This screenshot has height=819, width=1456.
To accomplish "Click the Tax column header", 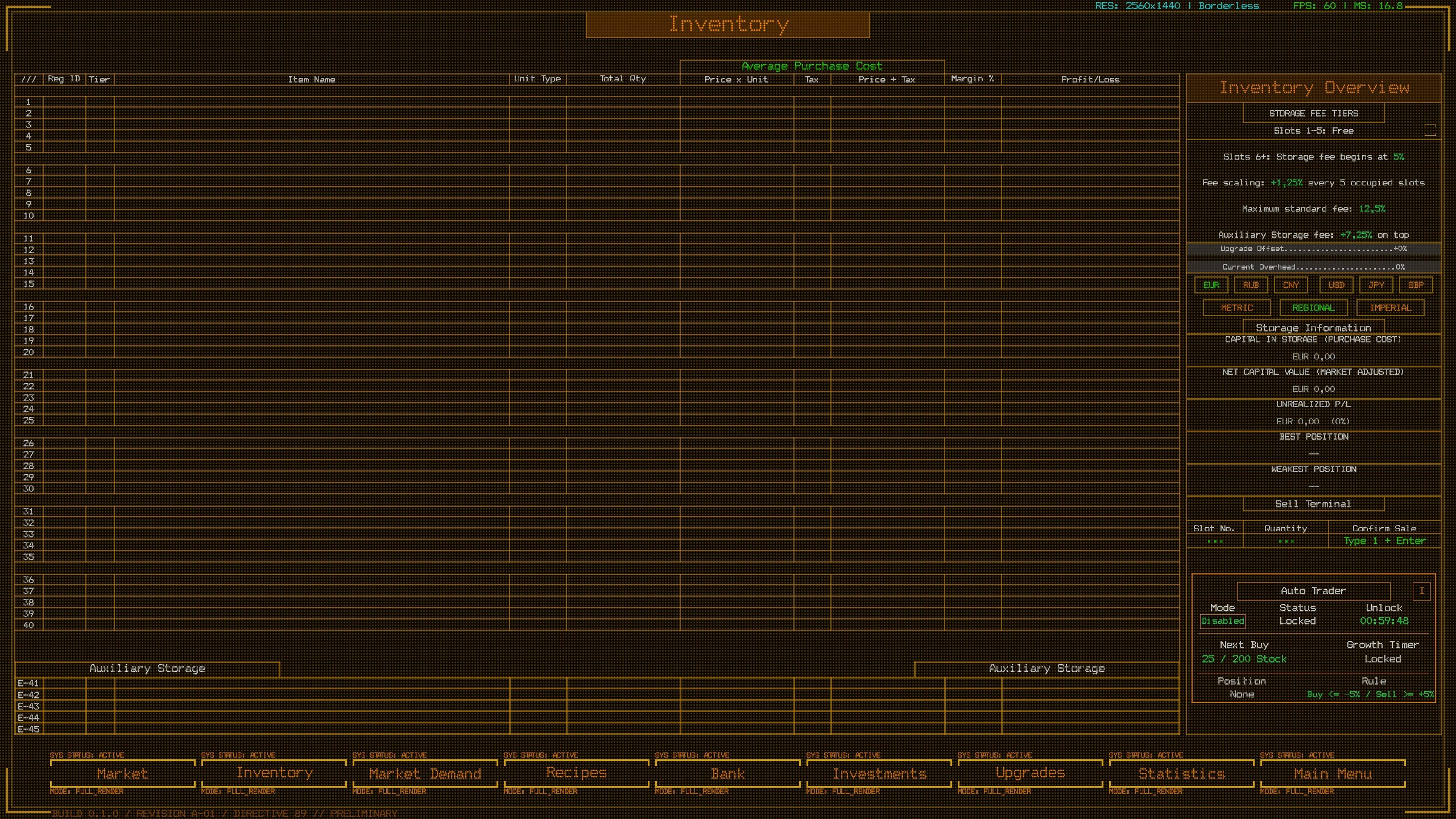I will (812, 80).
